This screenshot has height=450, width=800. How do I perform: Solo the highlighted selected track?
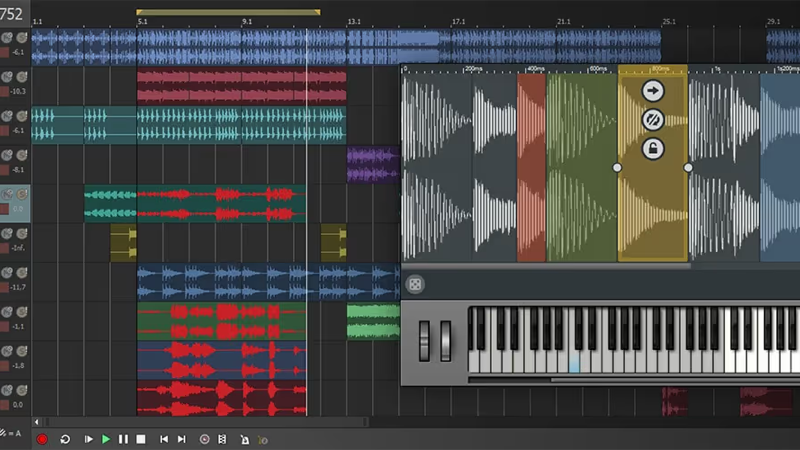(21, 194)
